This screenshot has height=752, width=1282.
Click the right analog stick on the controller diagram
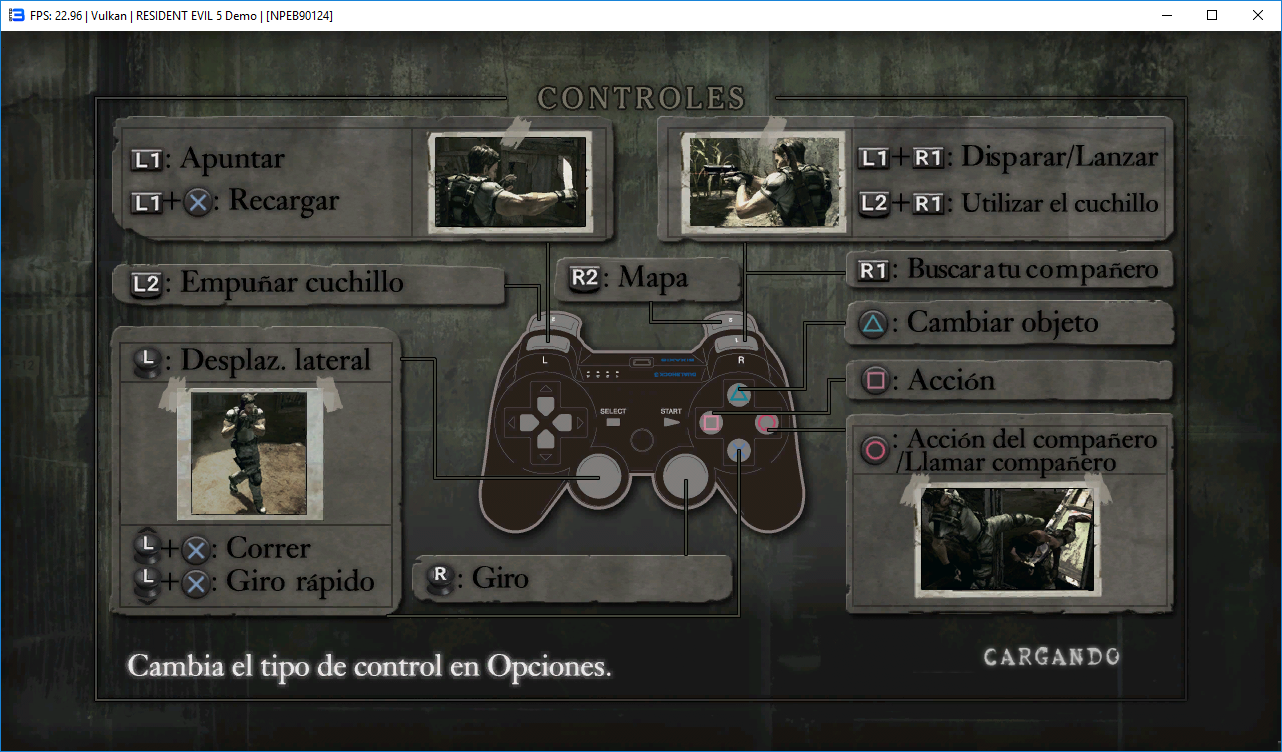686,477
